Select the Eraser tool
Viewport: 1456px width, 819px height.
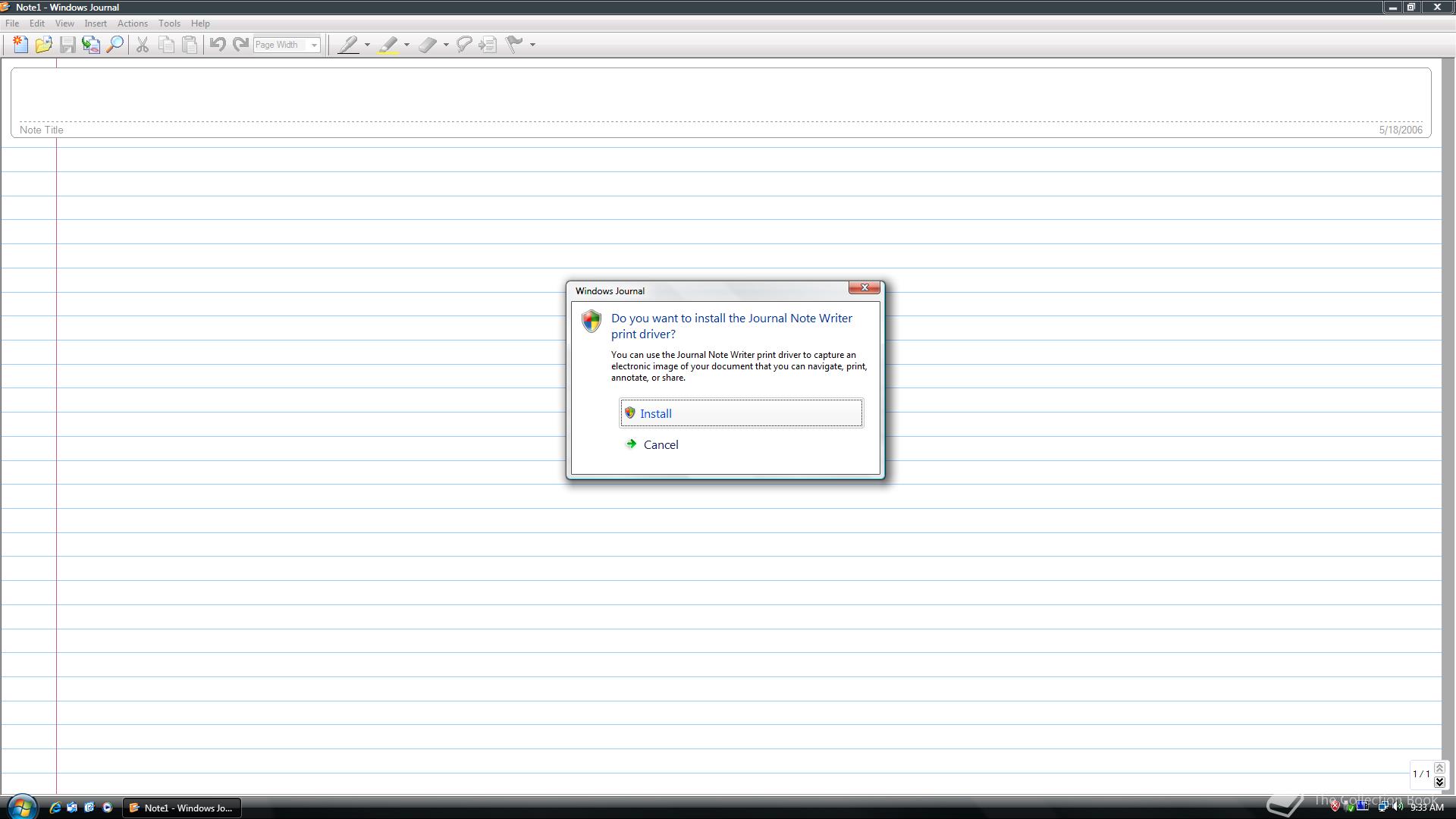427,45
